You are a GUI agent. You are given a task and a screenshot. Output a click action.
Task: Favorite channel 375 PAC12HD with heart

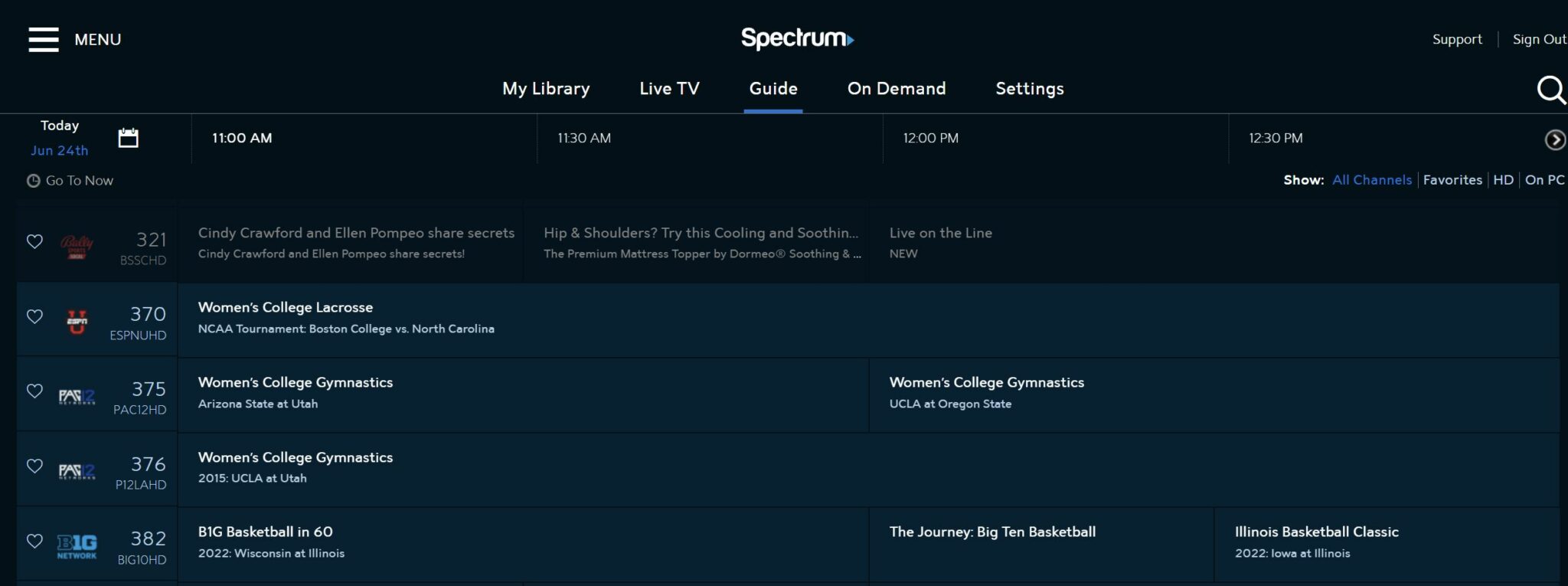coord(34,391)
